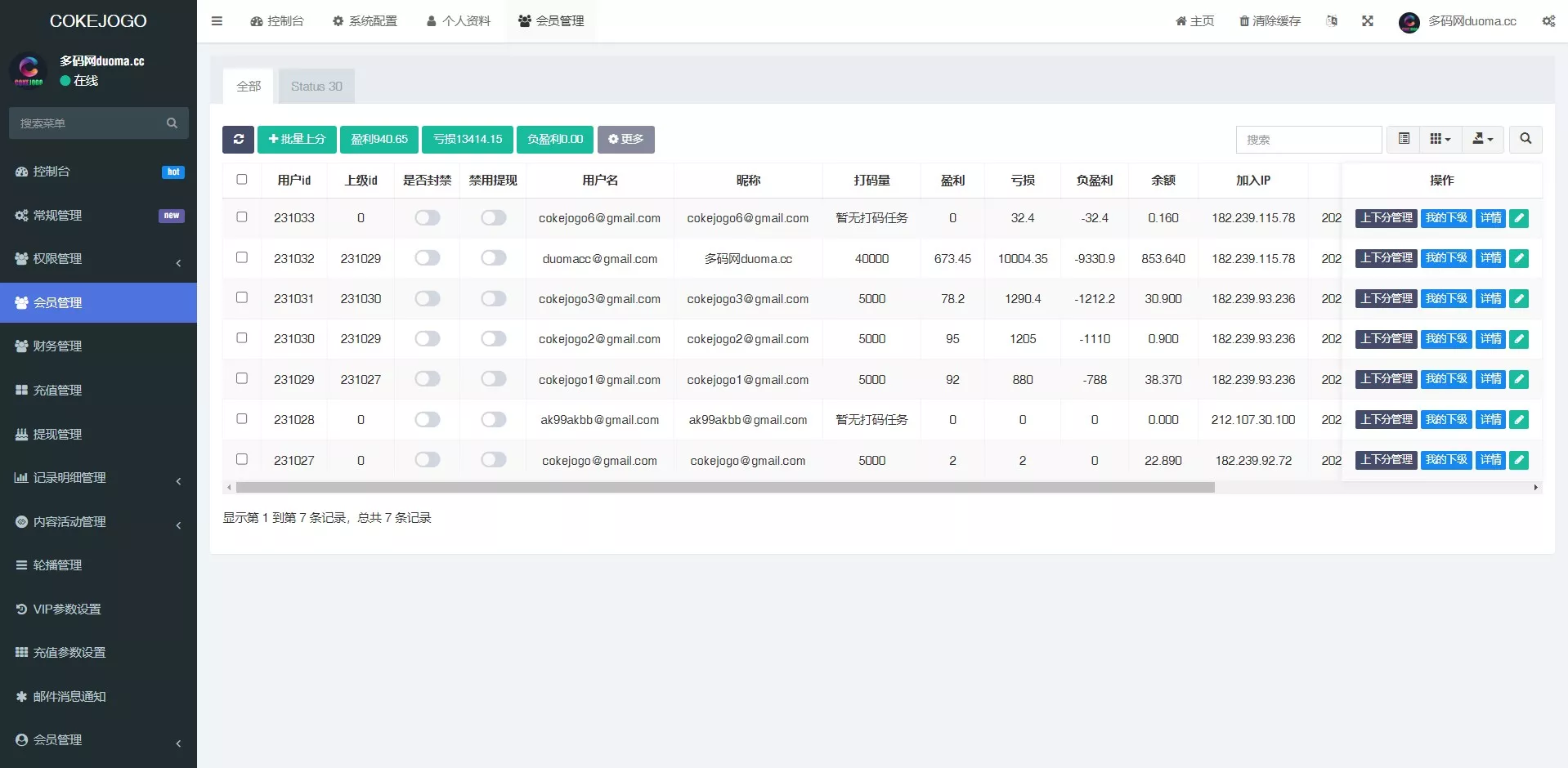
Task: Type in the table search input field
Action: pyautogui.click(x=1309, y=139)
